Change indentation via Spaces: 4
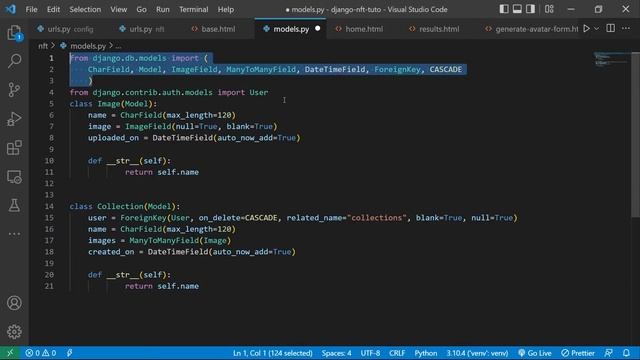 (x=336, y=353)
